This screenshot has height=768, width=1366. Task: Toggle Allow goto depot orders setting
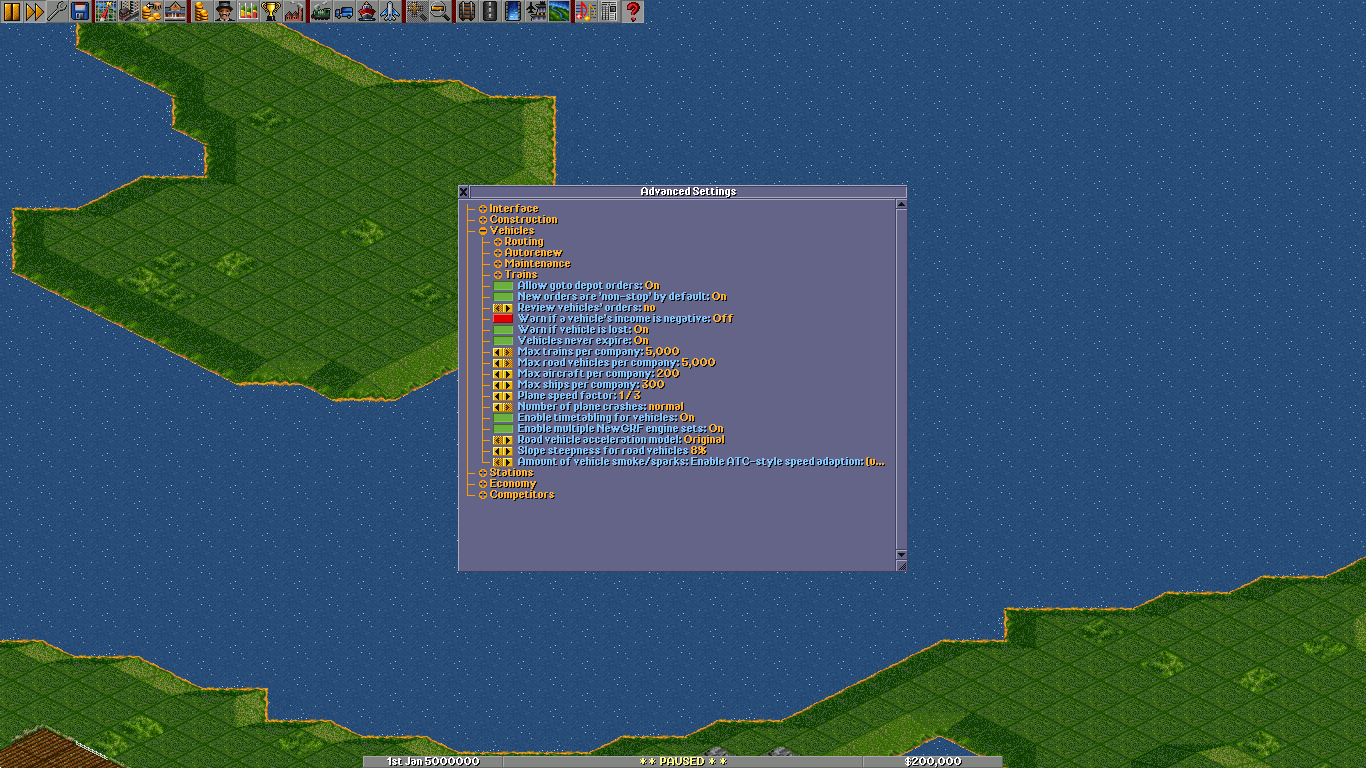click(503, 286)
